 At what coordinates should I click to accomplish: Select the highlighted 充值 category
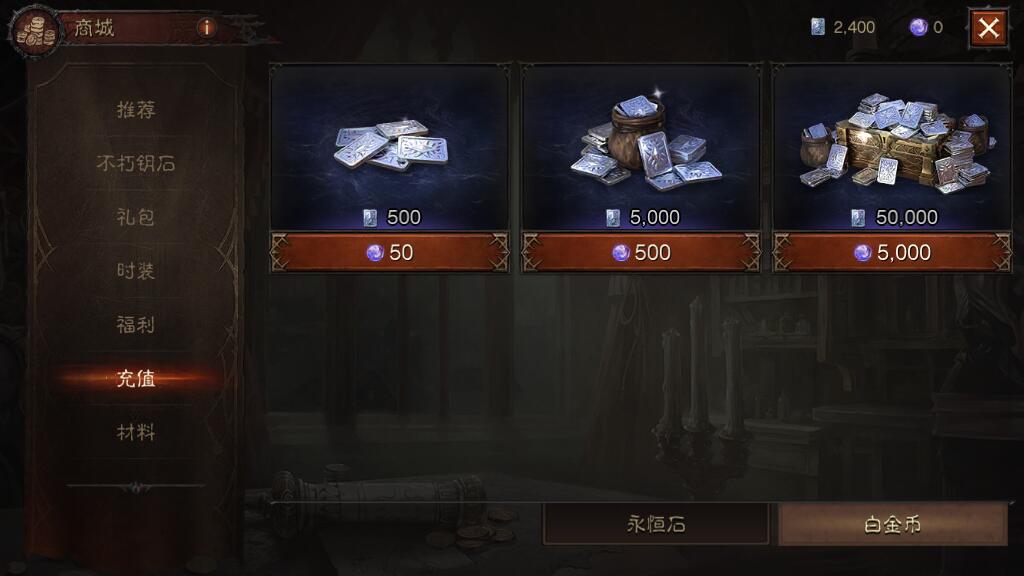pyautogui.click(x=136, y=378)
